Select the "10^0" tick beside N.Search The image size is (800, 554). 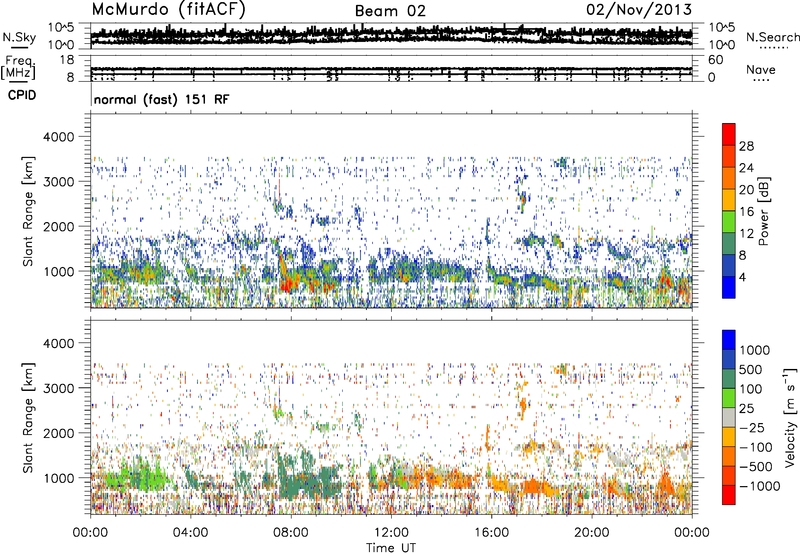(x=722, y=45)
